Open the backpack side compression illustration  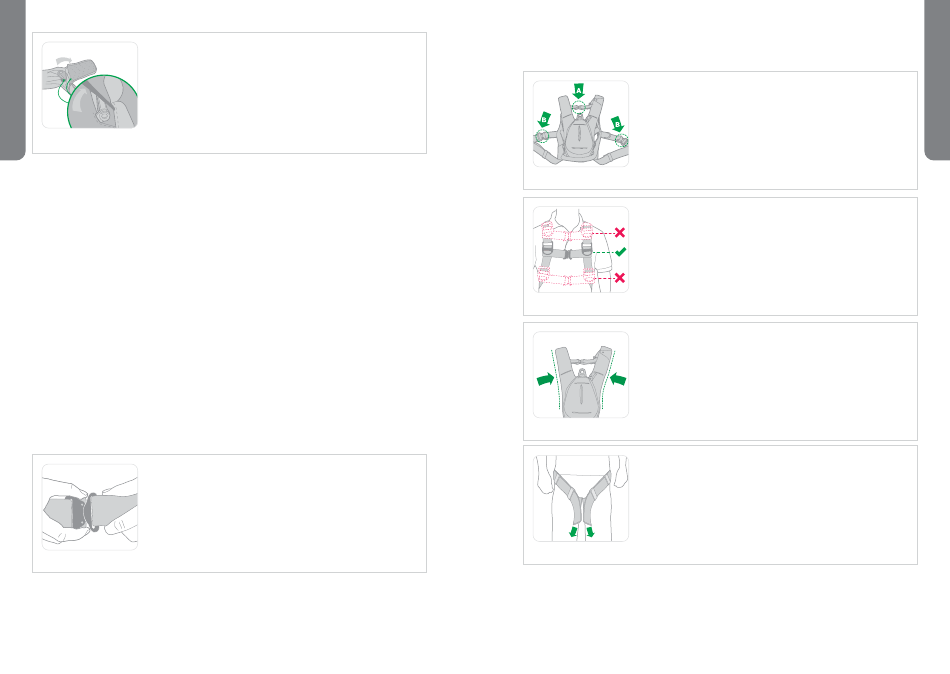[581, 375]
